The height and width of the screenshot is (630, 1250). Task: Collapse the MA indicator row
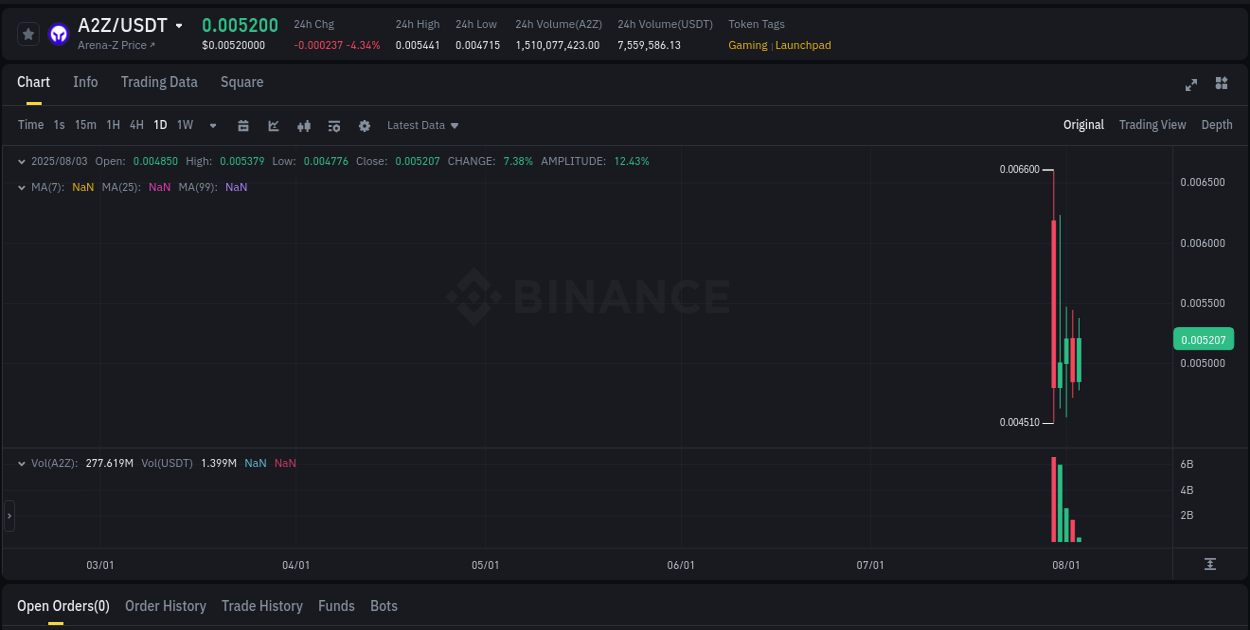point(21,187)
